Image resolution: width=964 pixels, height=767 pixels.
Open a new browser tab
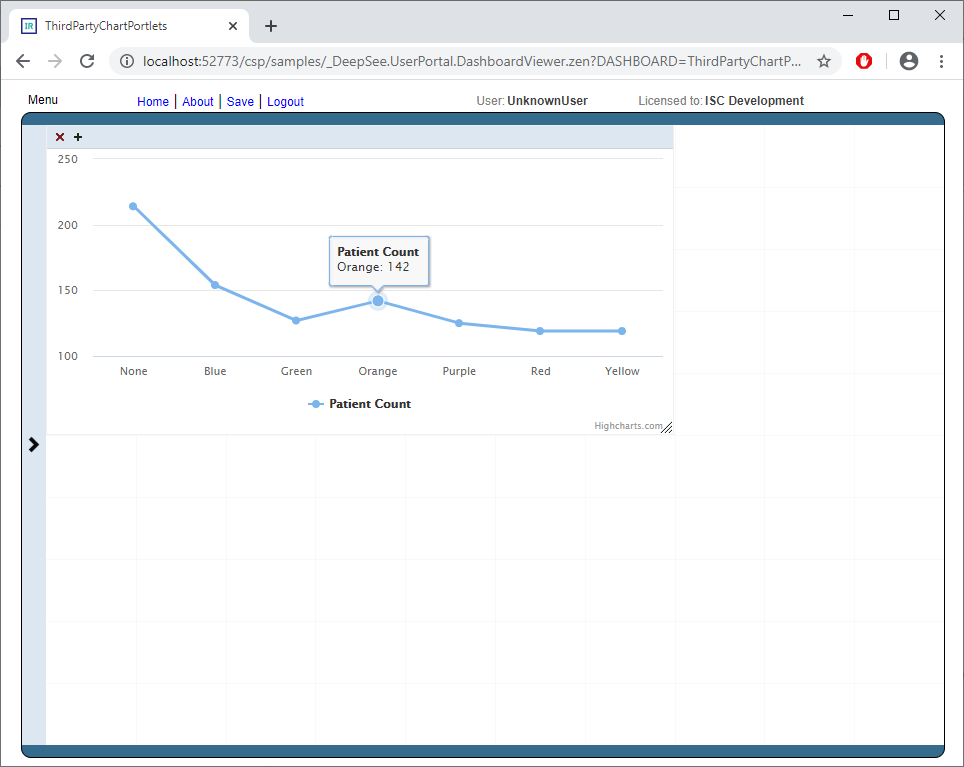point(271,26)
